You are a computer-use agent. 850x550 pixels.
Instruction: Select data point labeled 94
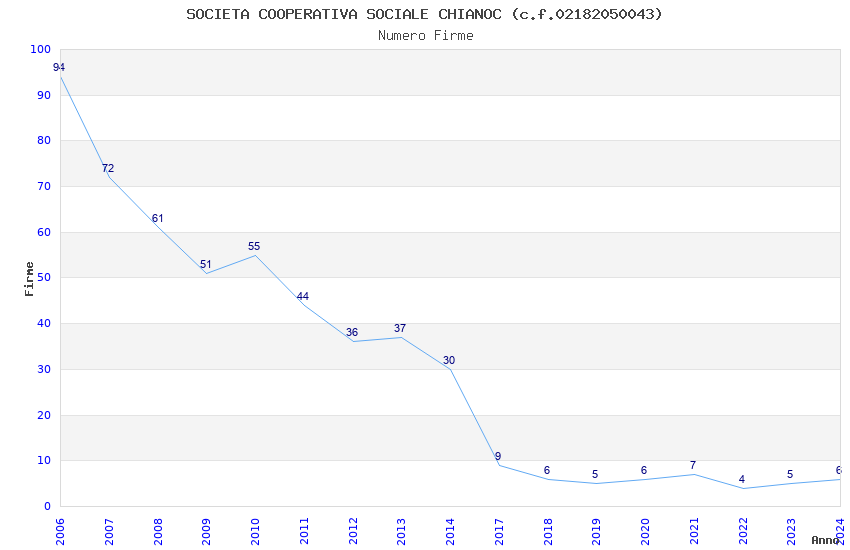coord(59,68)
